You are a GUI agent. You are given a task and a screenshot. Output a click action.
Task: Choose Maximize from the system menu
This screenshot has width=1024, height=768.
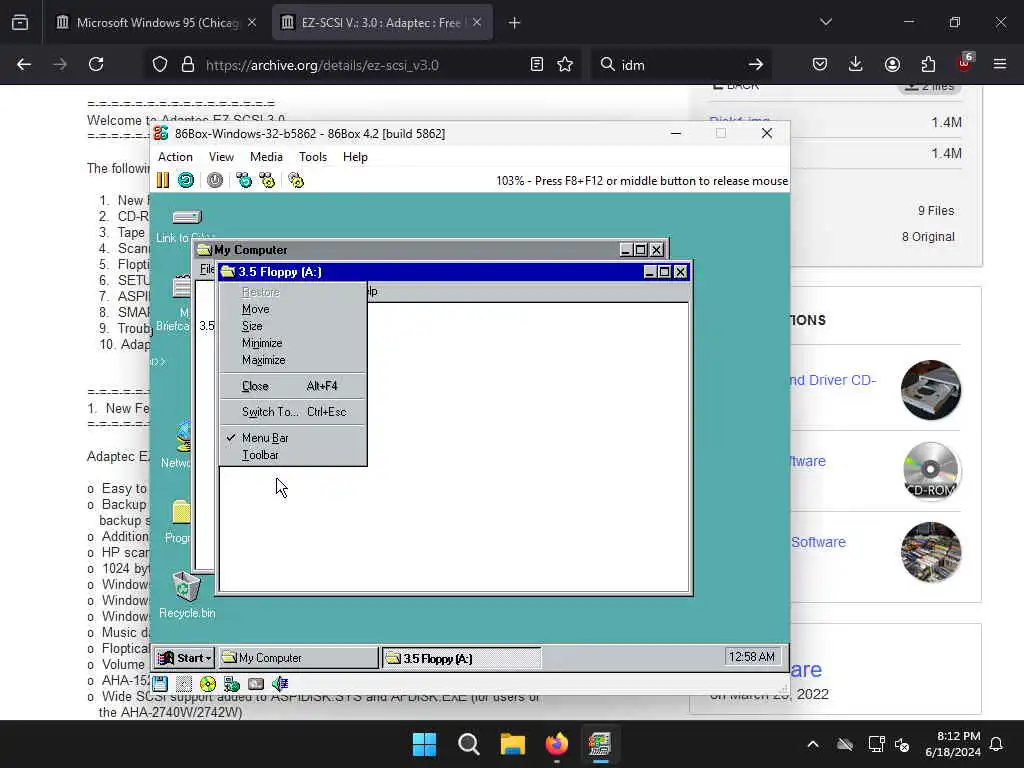(x=293, y=360)
